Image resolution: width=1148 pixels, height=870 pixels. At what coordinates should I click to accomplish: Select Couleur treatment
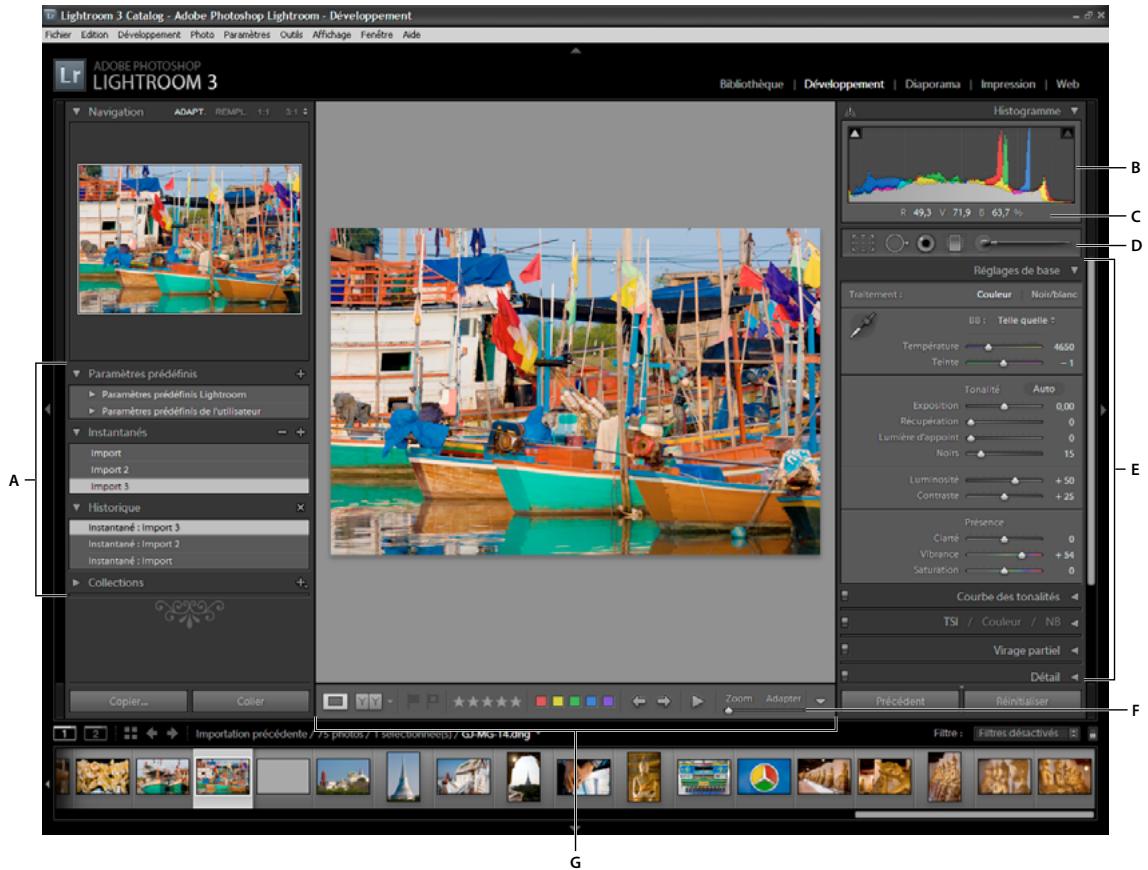pos(994,294)
